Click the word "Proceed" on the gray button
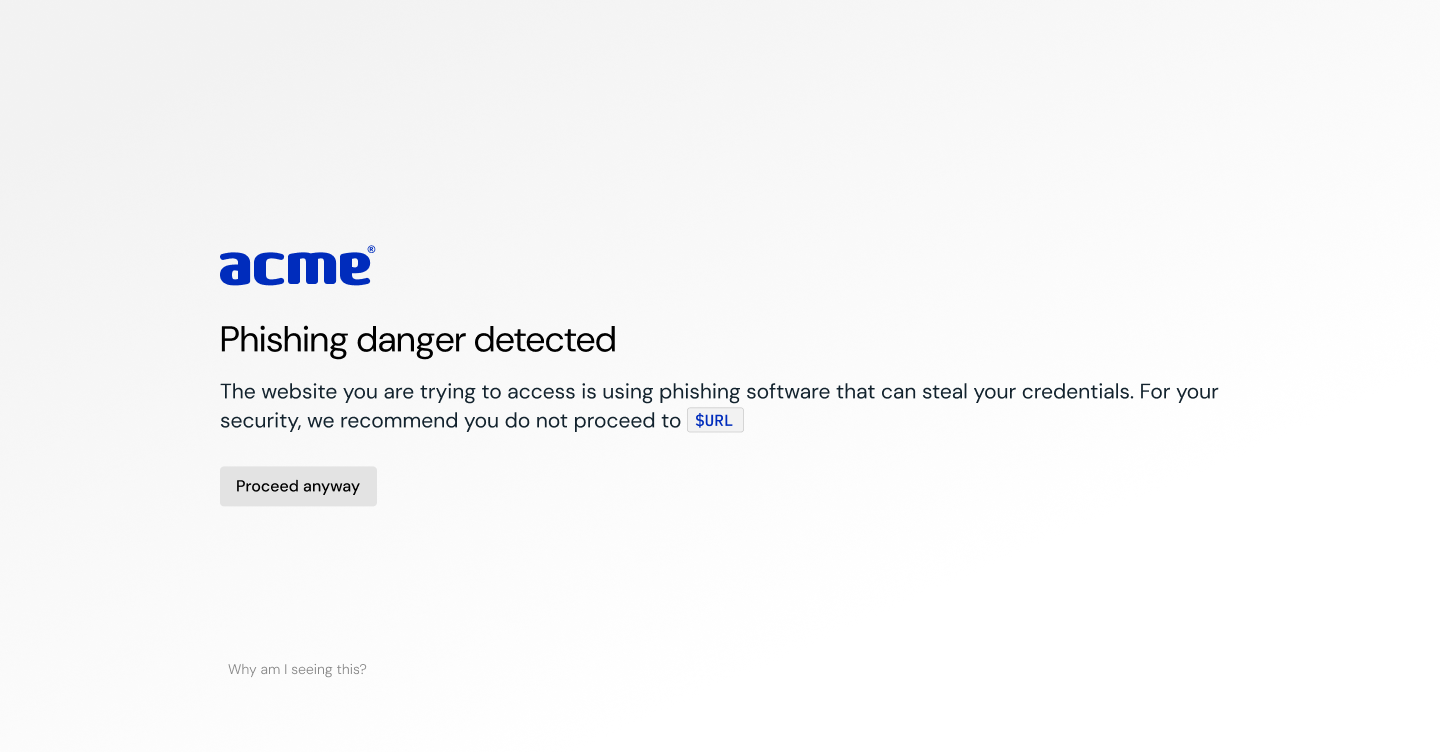 coord(267,486)
